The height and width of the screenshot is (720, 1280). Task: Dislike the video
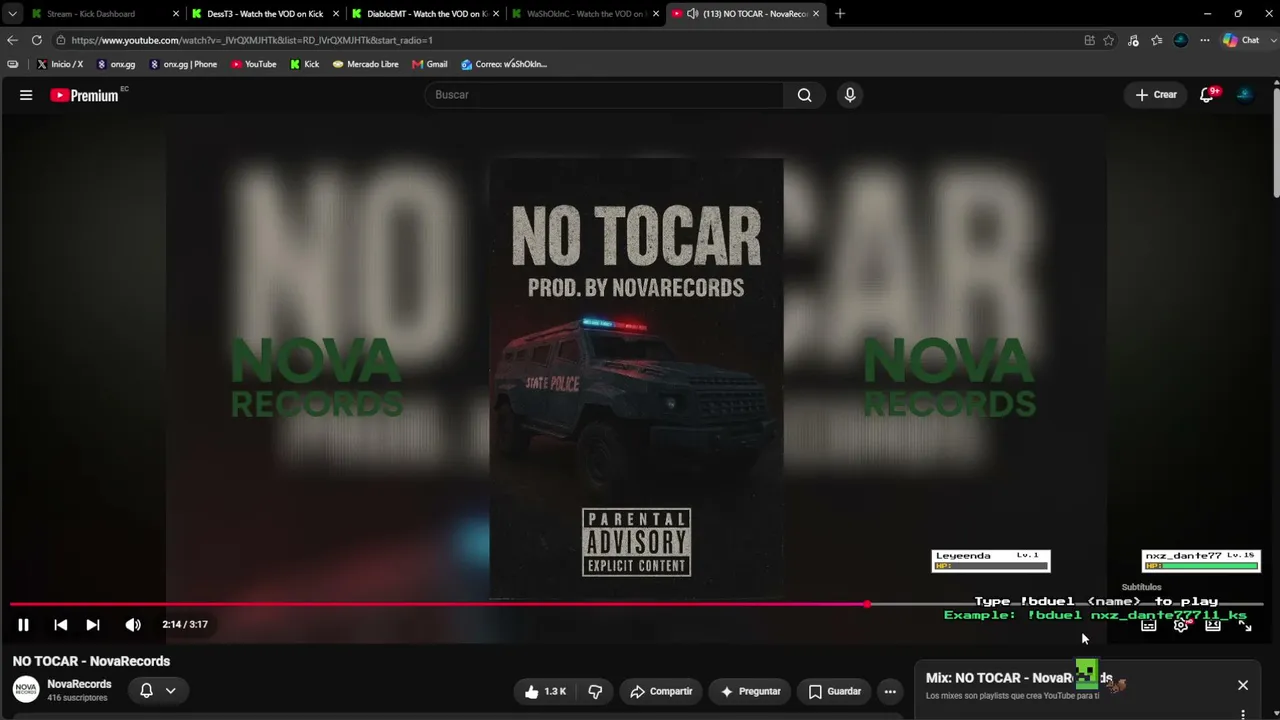(x=595, y=691)
